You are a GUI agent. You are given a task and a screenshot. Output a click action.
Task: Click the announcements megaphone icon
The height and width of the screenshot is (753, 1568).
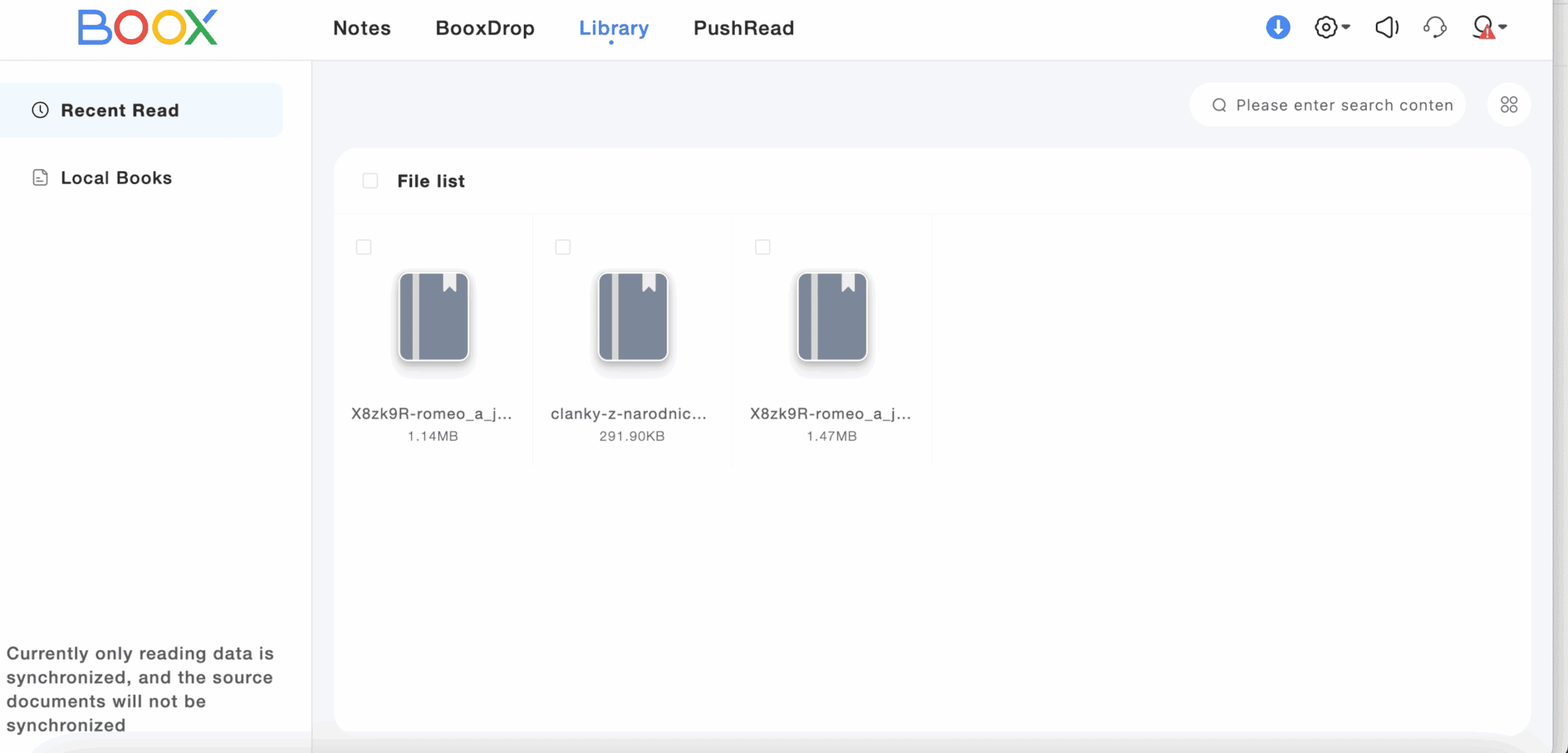coord(1387,28)
